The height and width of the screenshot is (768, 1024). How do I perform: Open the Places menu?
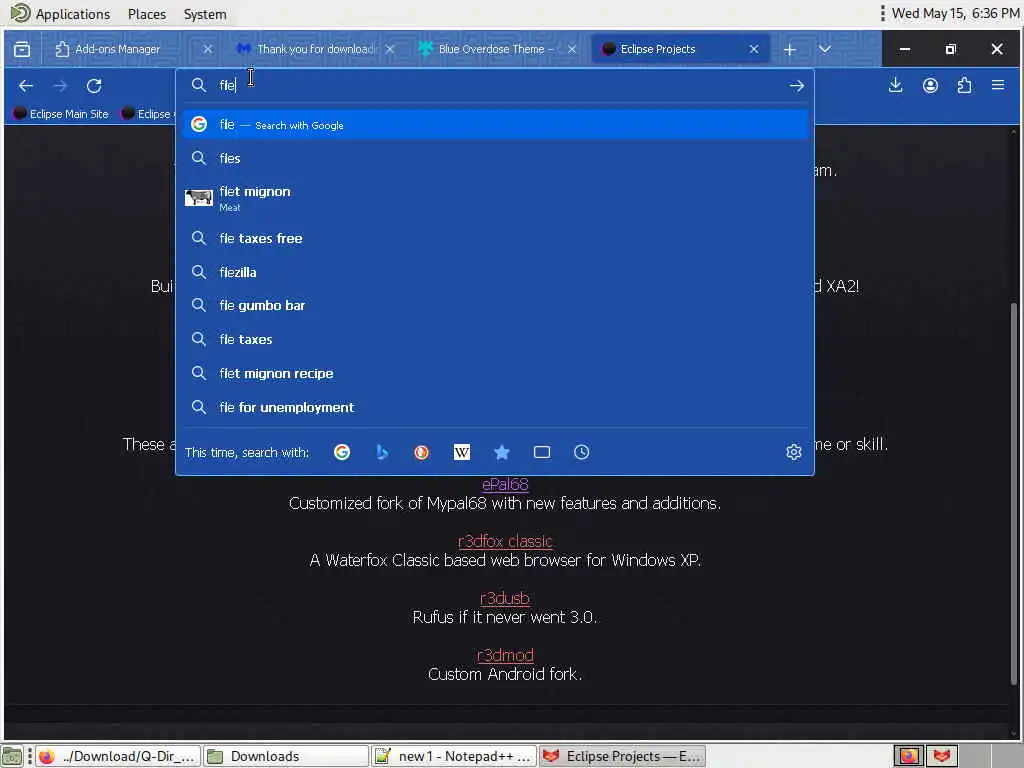point(147,14)
